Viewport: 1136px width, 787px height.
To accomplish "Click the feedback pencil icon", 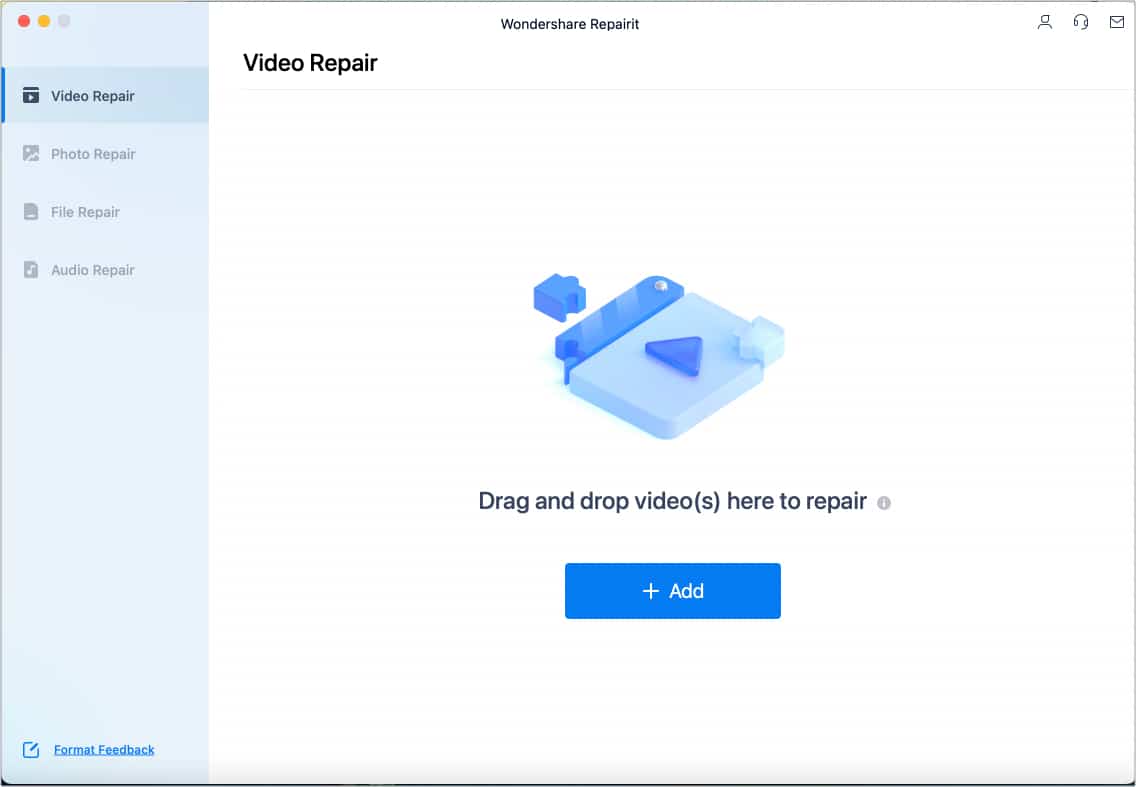I will tap(30, 749).
